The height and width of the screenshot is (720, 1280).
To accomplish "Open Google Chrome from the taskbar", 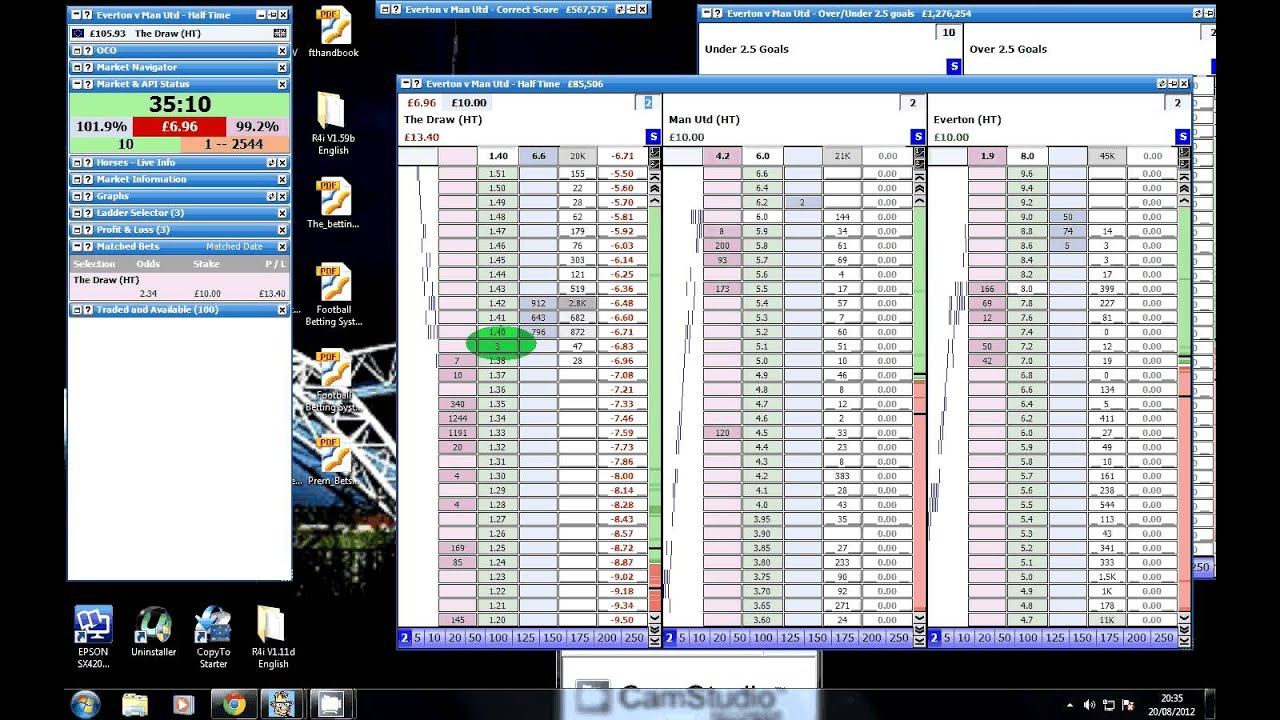I will point(234,704).
